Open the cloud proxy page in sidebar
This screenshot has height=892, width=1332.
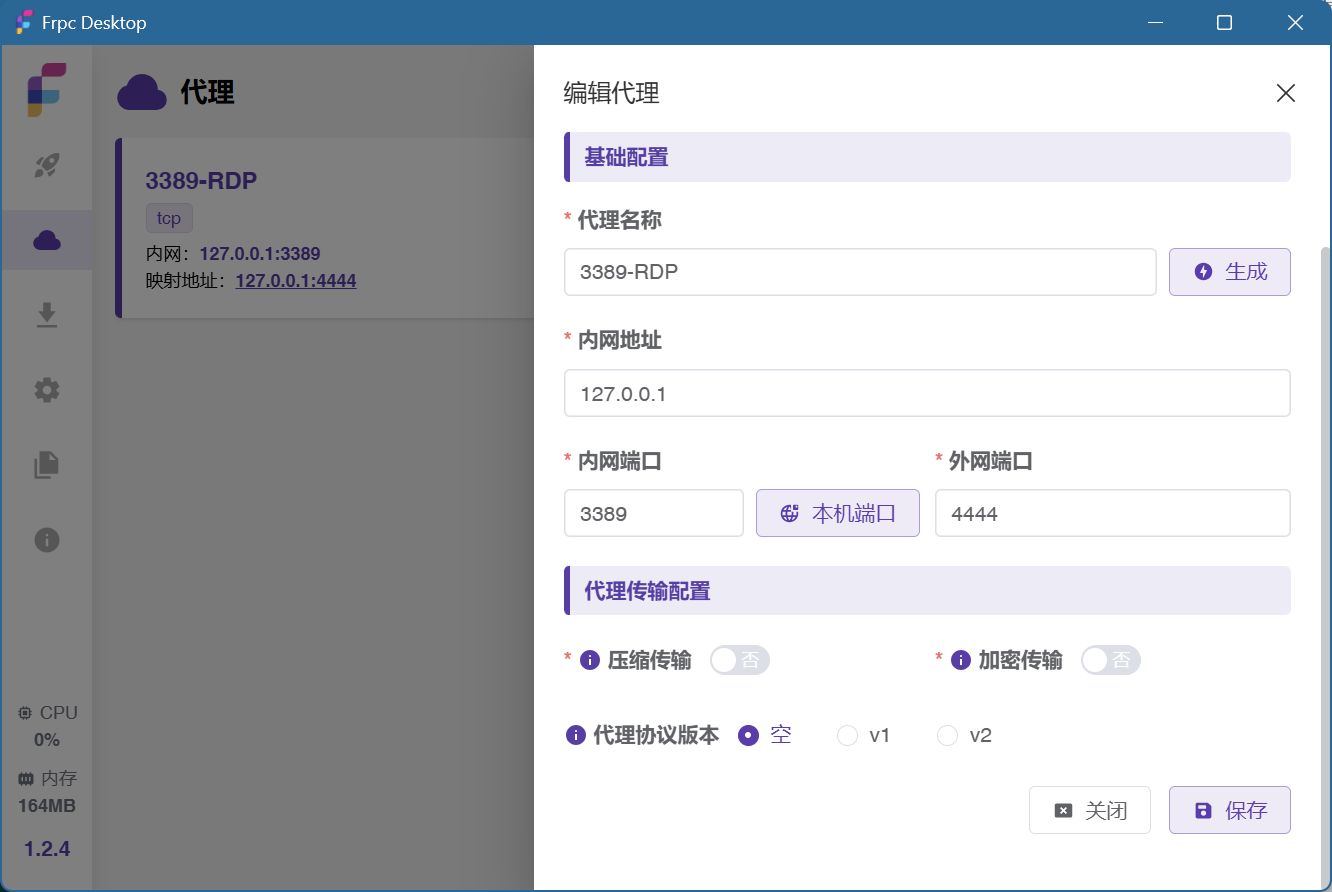(47, 240)
